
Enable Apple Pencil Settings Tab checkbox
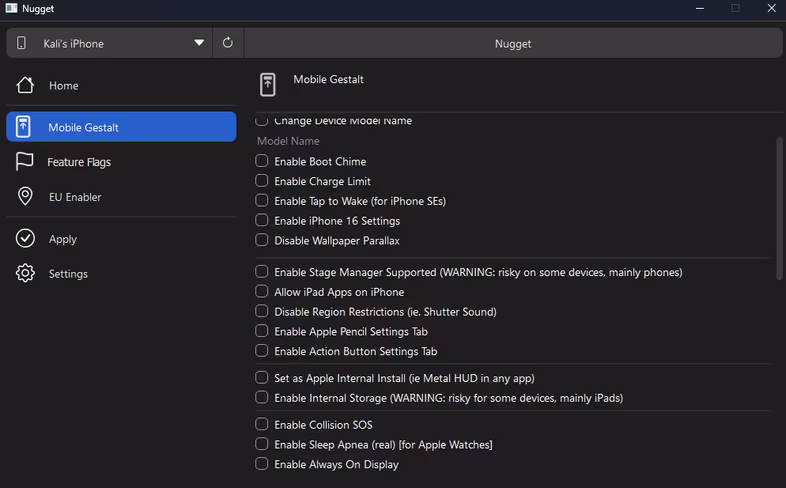click(262, 331)
